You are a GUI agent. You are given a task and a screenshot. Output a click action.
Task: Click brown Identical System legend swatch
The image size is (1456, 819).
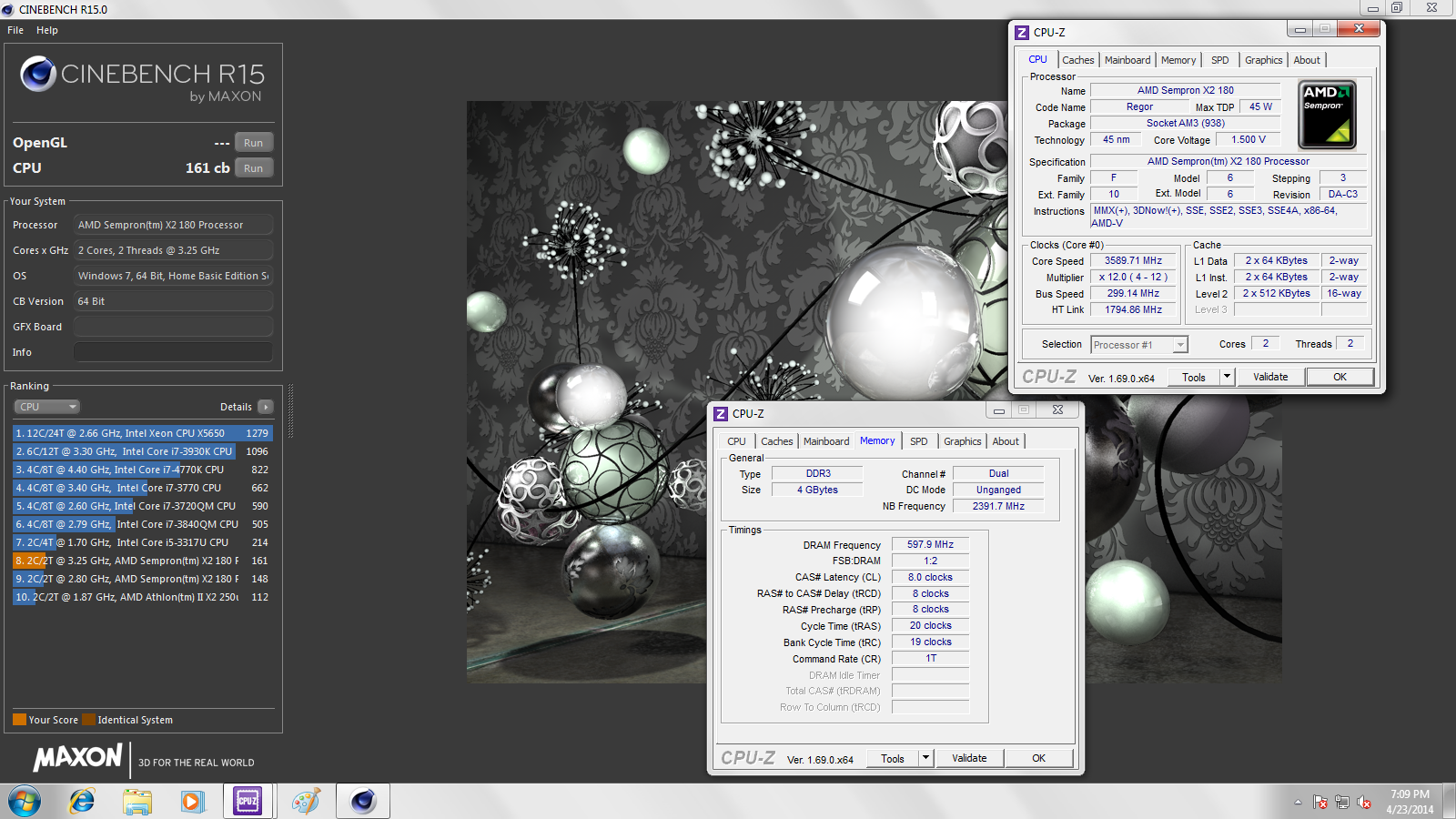pyautogui.click(x=88, y=720)
